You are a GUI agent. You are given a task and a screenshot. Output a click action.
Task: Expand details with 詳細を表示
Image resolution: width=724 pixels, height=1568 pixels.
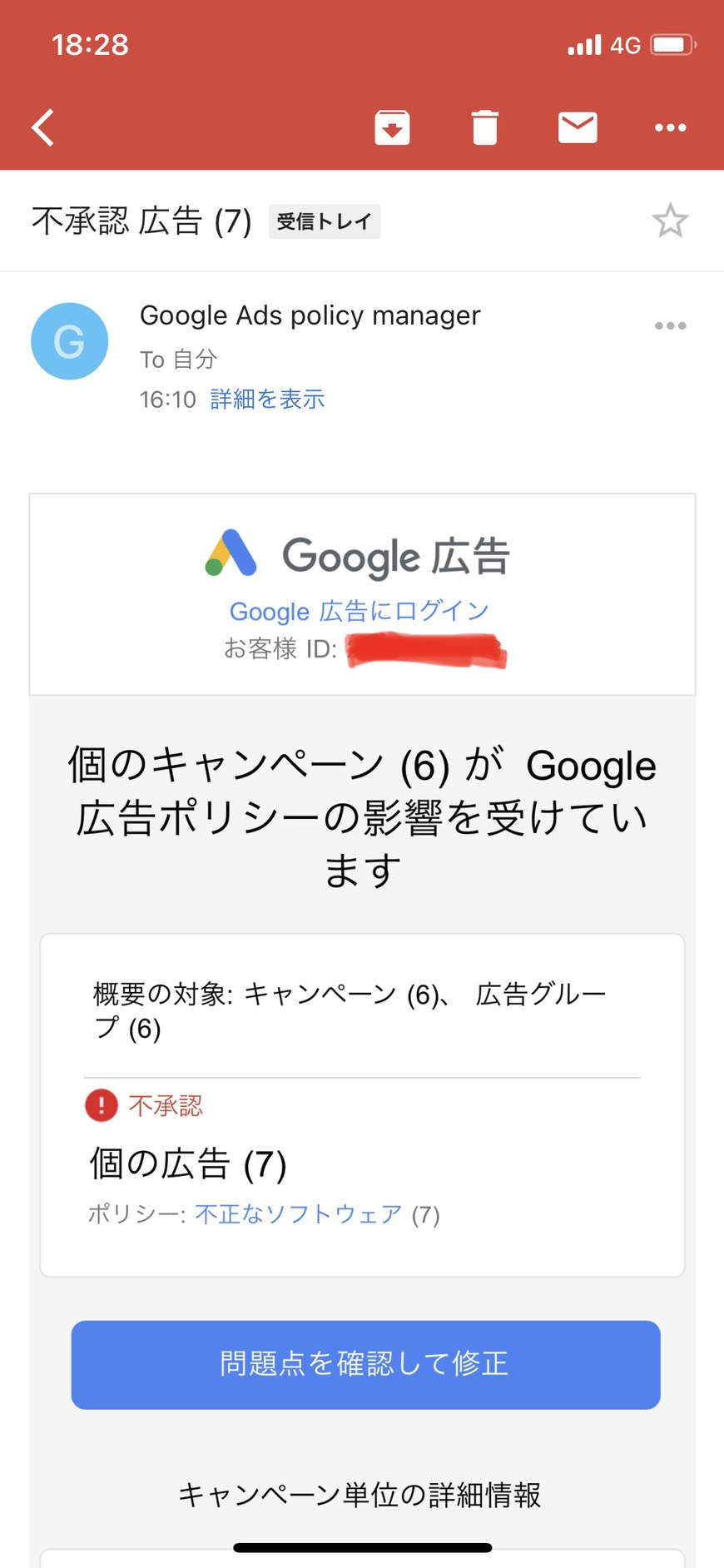(267, 399)
